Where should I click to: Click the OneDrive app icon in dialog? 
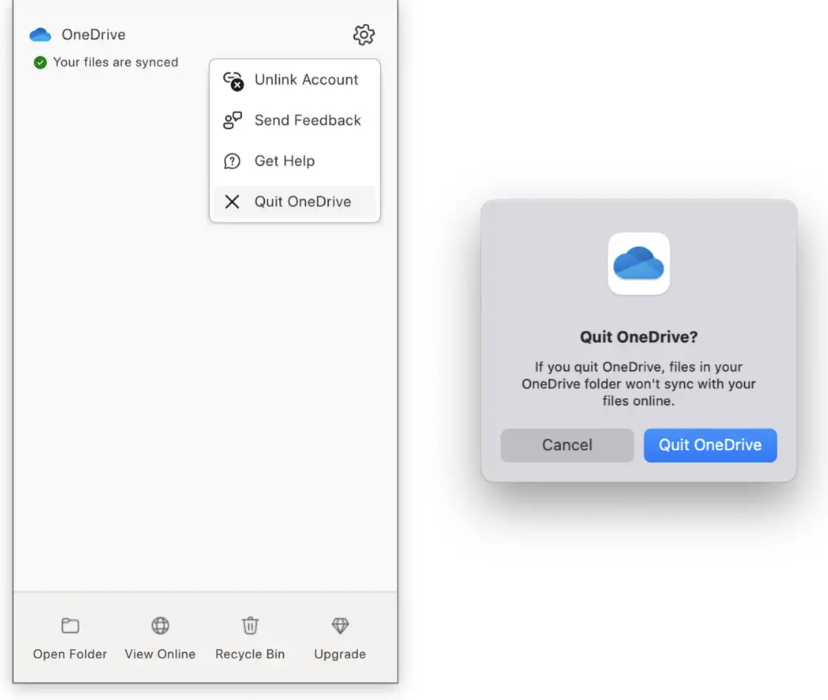coord(638,263)
